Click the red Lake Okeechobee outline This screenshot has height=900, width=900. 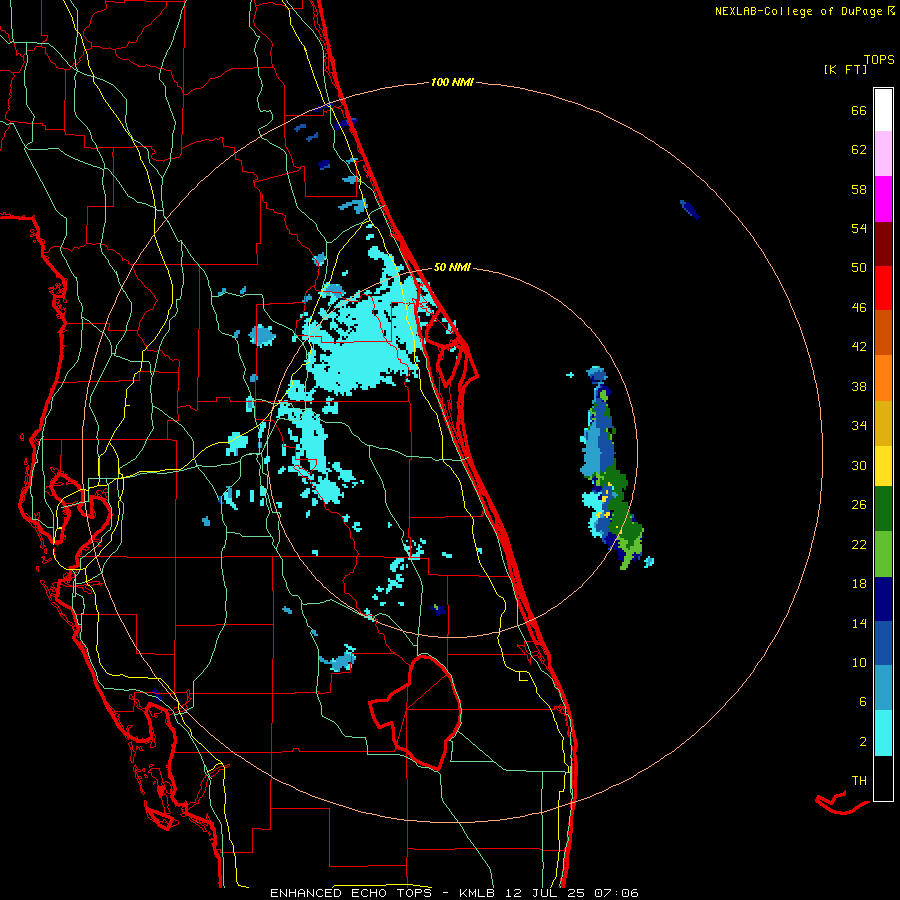coord(417,712)
